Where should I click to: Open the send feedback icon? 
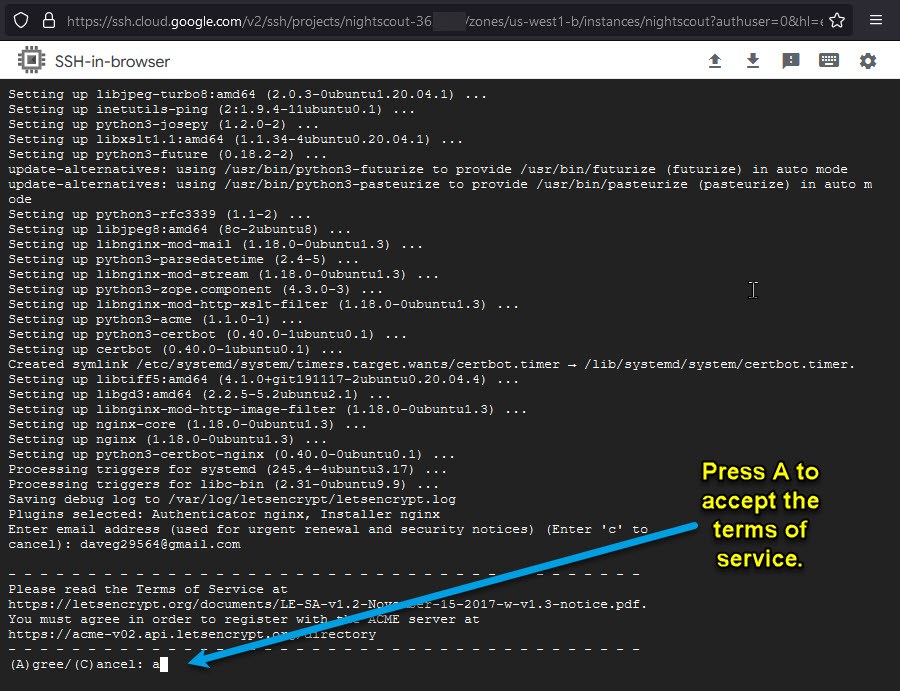tap(791, 61)
